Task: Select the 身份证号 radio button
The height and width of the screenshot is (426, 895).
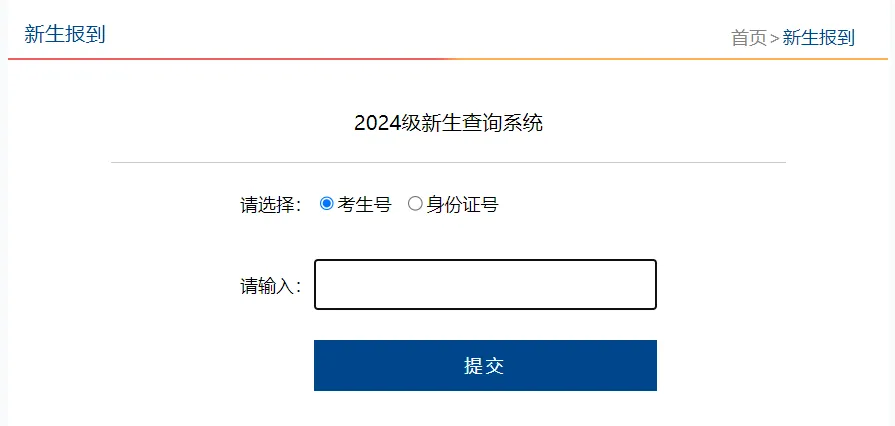Action: pyautogui.click(x=415, y=204)
